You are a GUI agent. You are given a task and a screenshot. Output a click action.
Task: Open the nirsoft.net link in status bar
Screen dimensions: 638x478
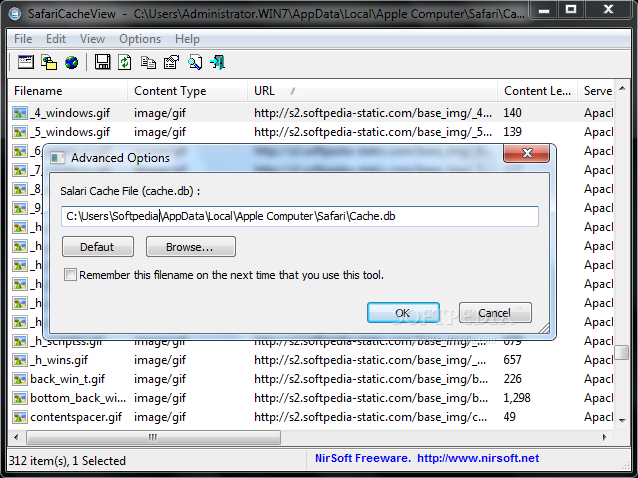click(x=478, y=458)
